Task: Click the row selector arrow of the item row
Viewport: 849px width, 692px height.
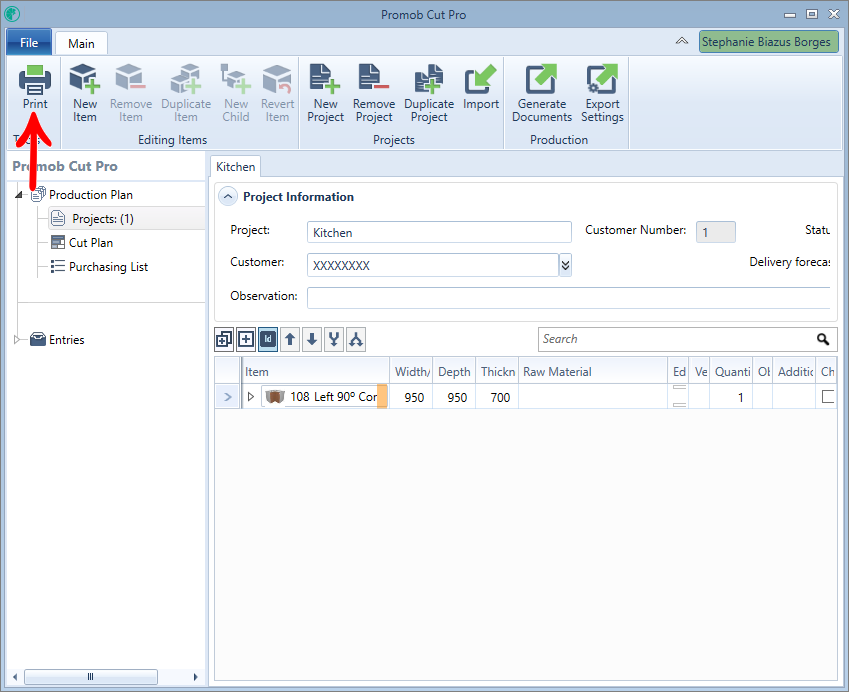Action: (227, 397)
